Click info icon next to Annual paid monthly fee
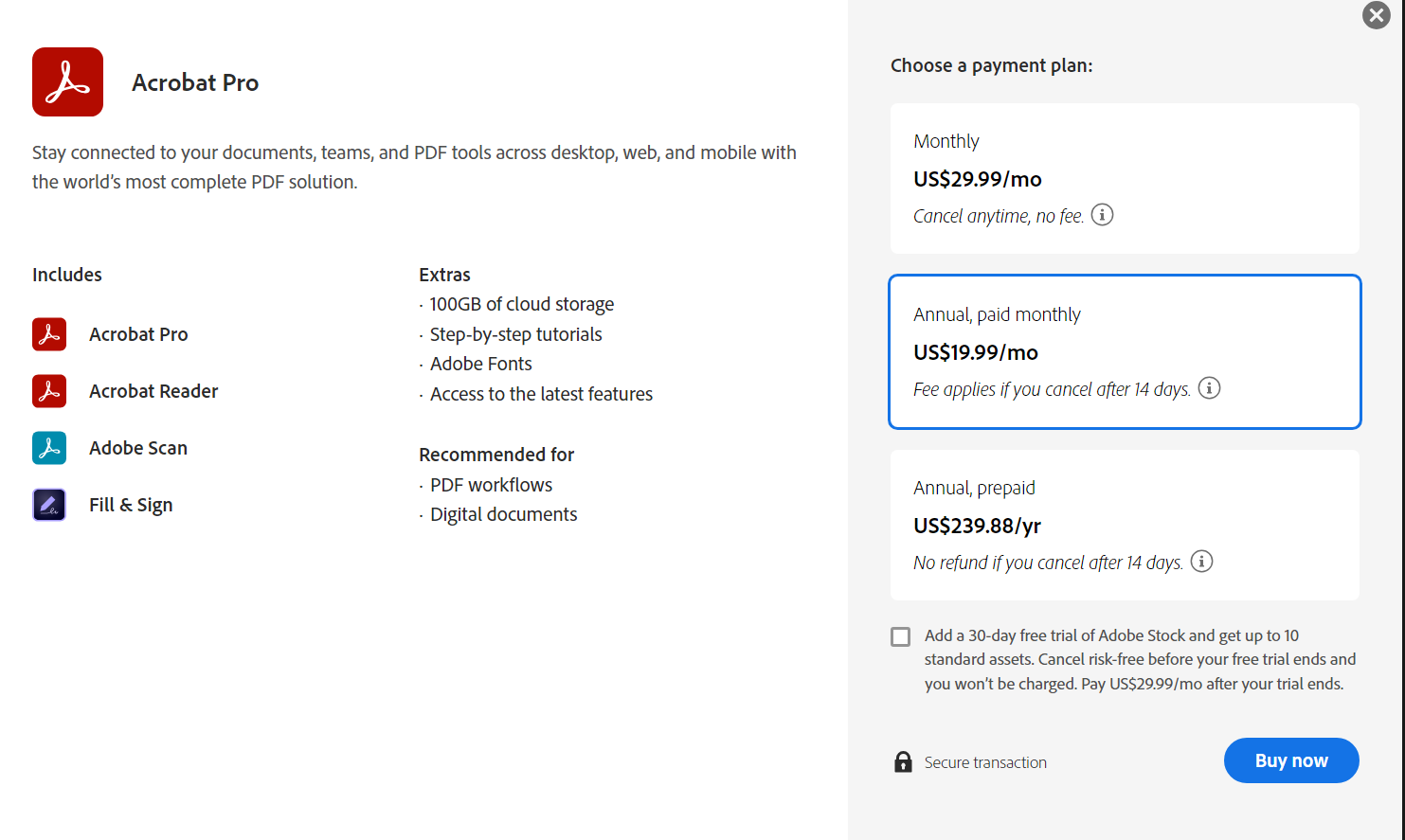1405x840 pixels. [1209, 387]
